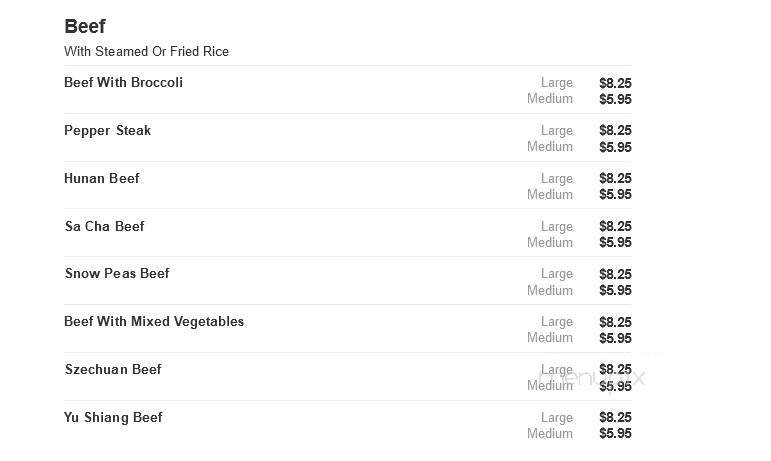Click Beef With Mixed Vegetables item
This screenshot has height=461, width=771.
click(154, 321)
